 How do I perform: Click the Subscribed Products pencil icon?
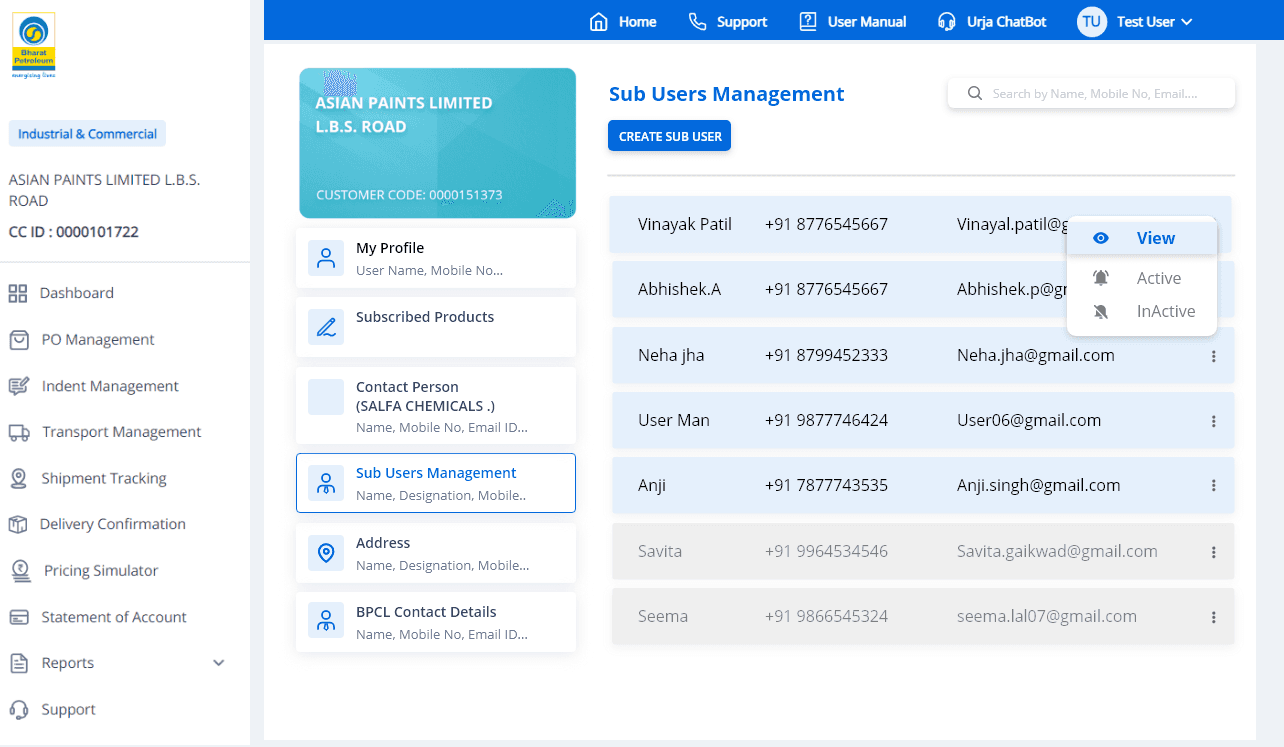point(326,327)
